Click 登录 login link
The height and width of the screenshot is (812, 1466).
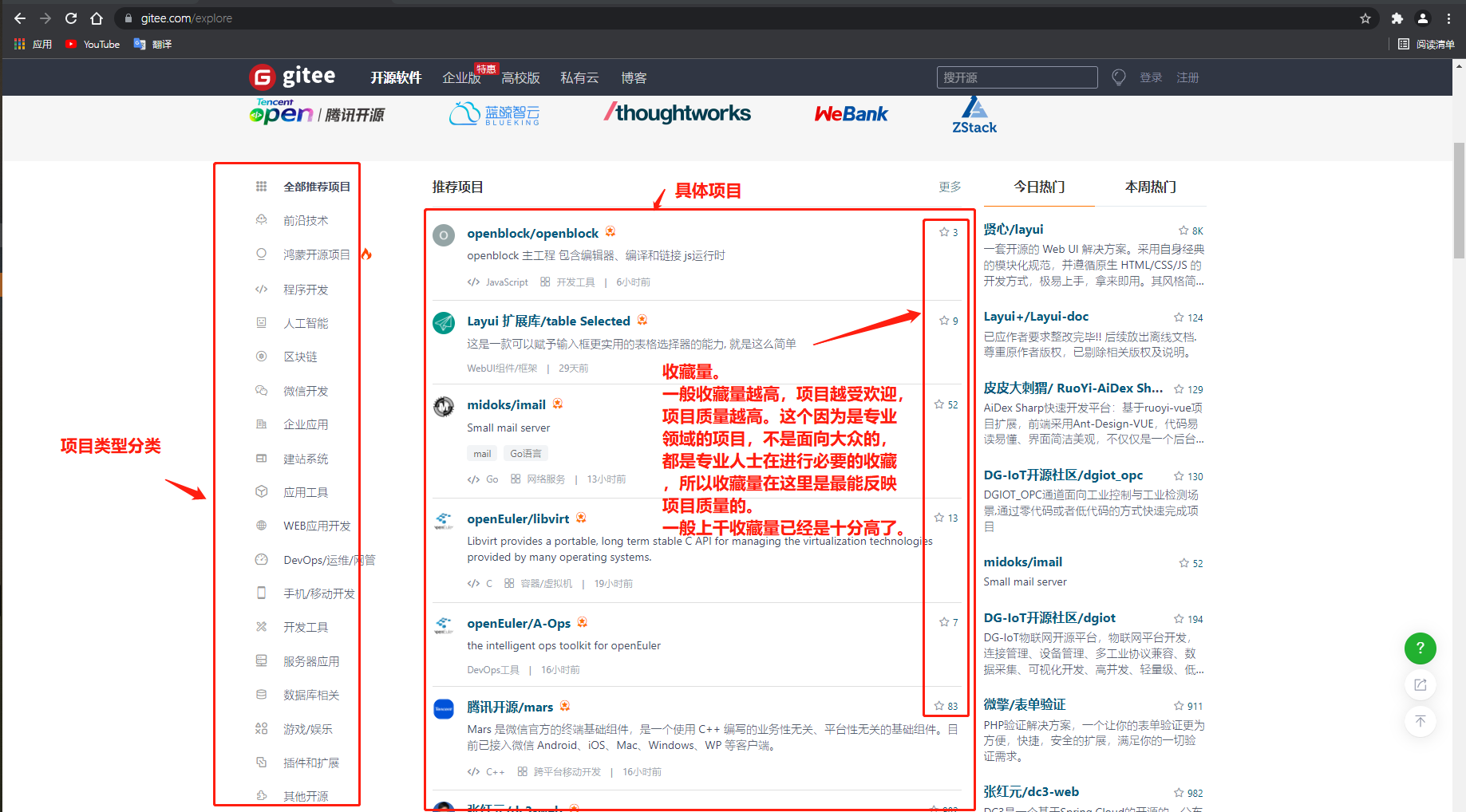1151,77
